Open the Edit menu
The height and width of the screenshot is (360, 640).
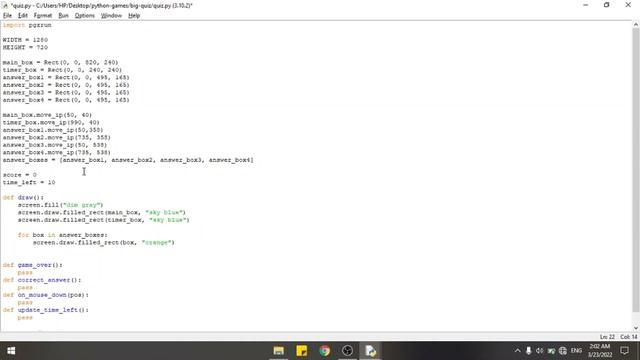[22, 16]
